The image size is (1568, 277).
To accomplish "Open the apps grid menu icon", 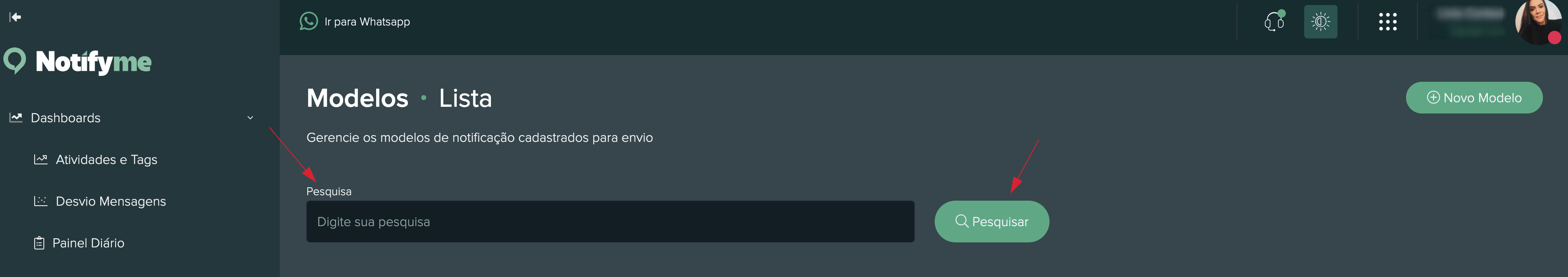I will pyautogui.click(x=1387, y=22).
